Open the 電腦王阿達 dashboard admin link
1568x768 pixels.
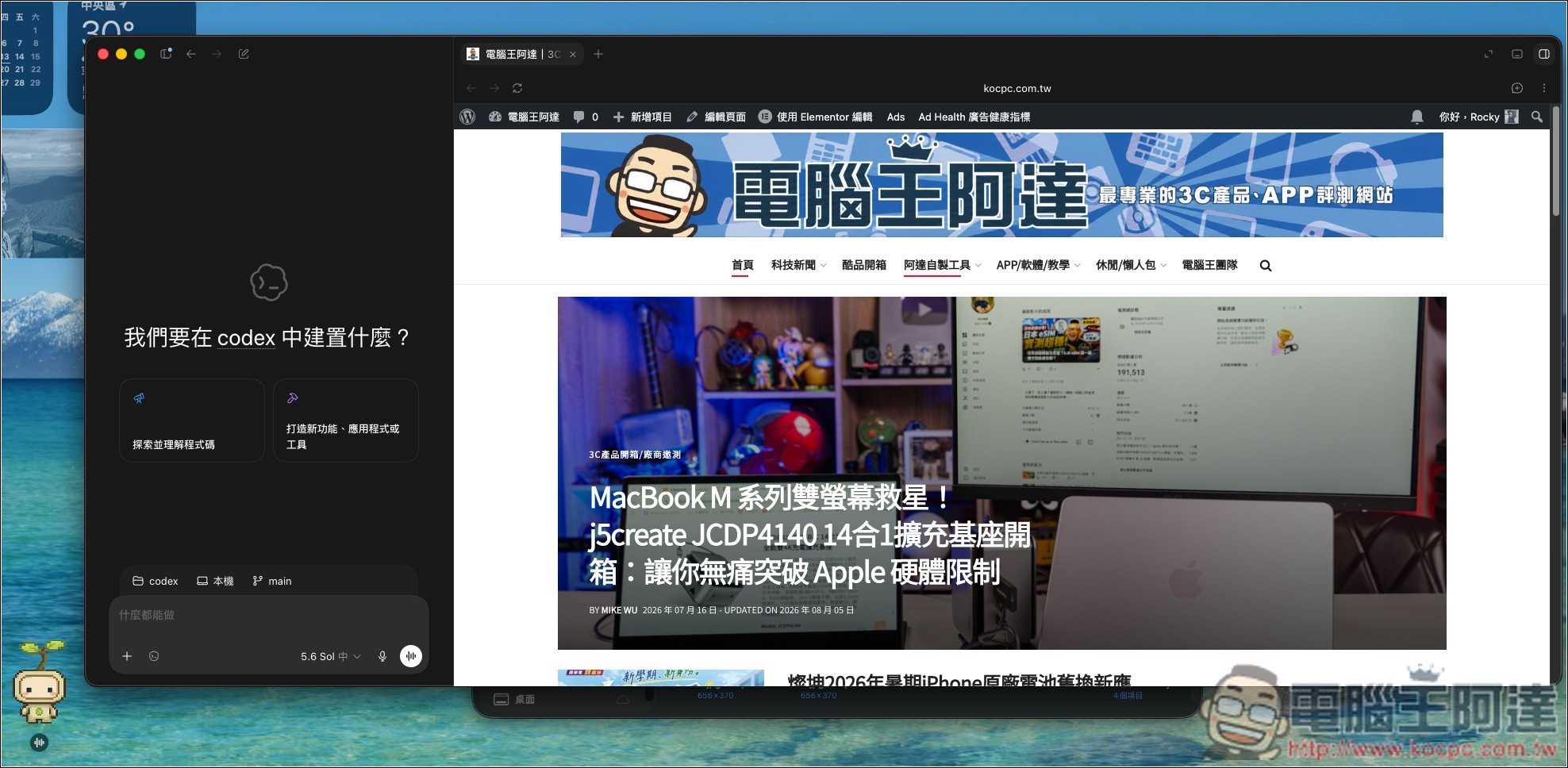(x=524, y=117)
